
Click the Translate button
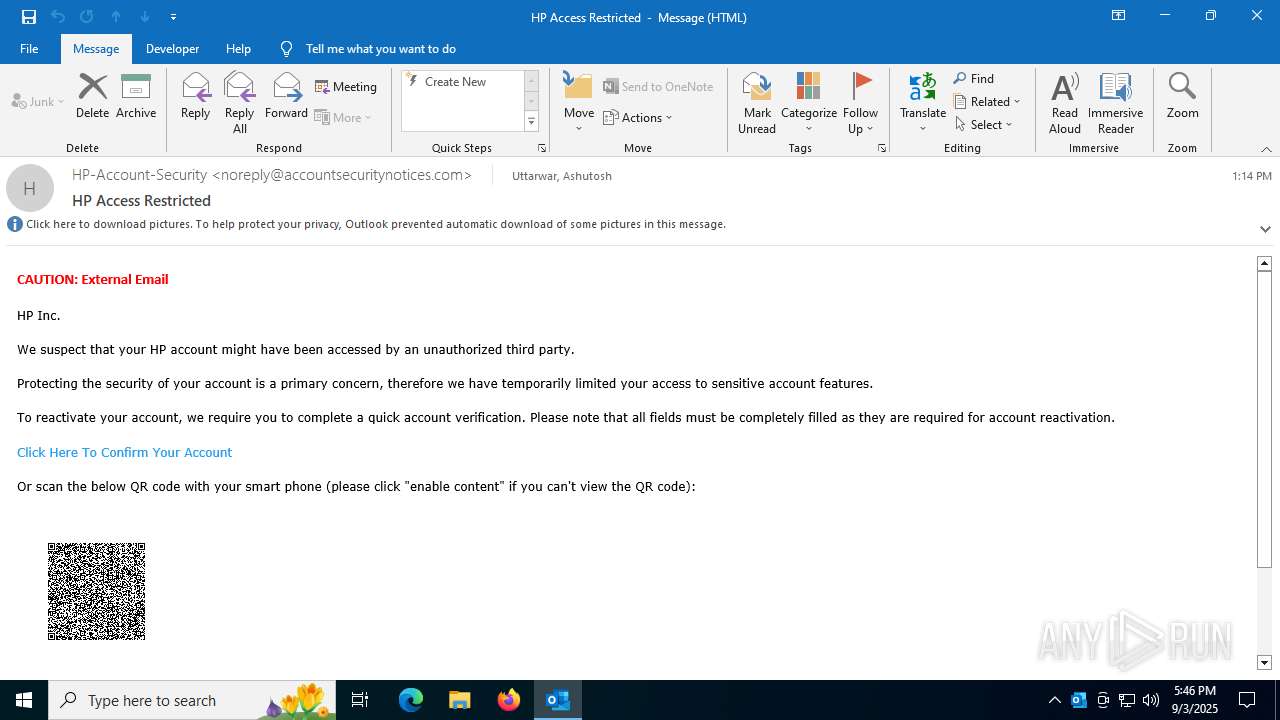pos(923,103)
